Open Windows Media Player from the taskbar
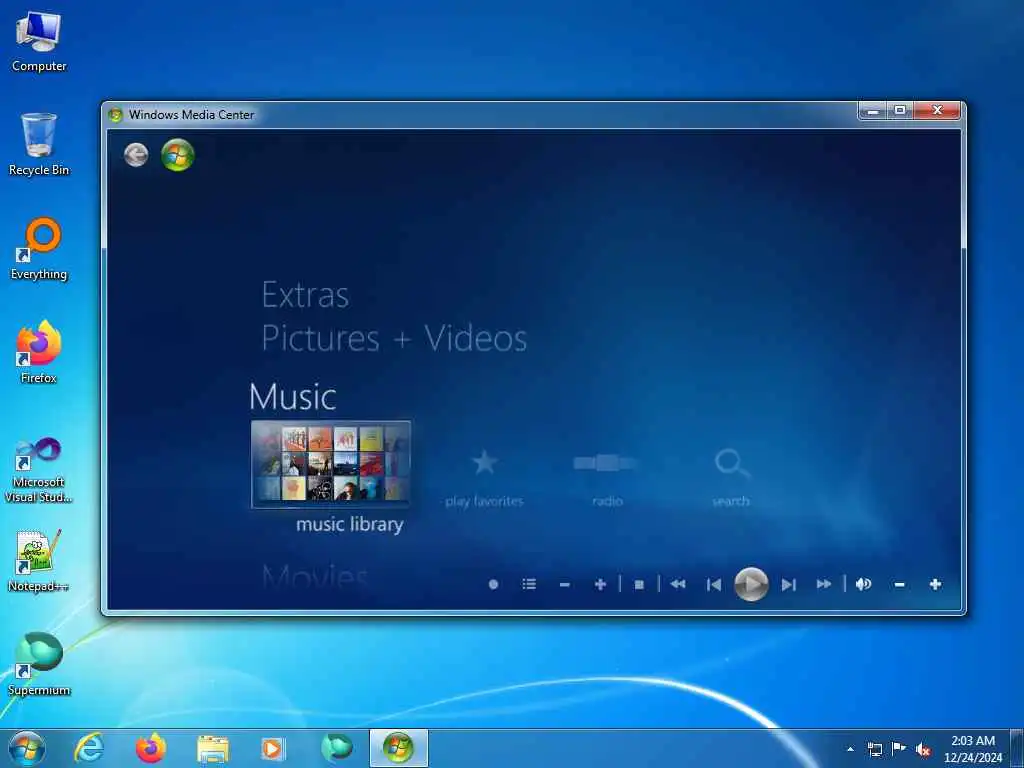Screen dimensions: 1024x768 click(273, 748)
